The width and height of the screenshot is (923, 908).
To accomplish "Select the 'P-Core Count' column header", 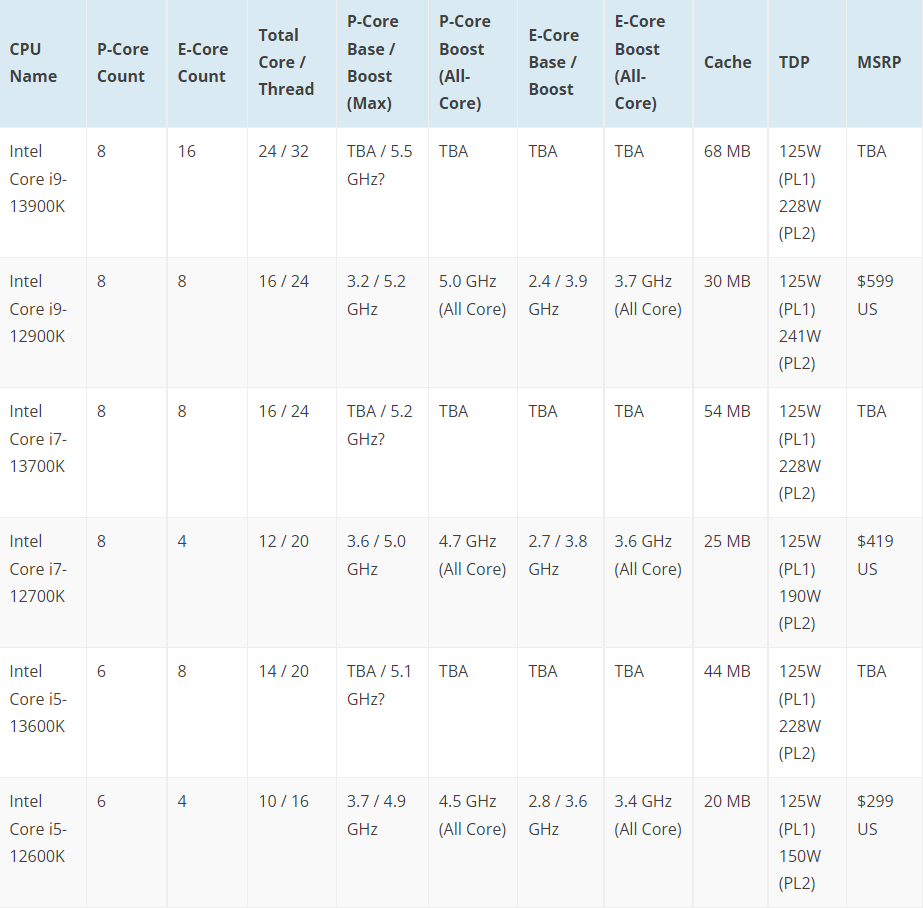I will click(122, 62).
